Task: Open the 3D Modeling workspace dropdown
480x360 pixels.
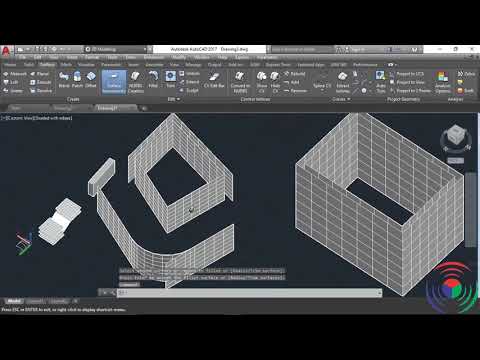Action: pyautogui.click(x=115, y=49)
